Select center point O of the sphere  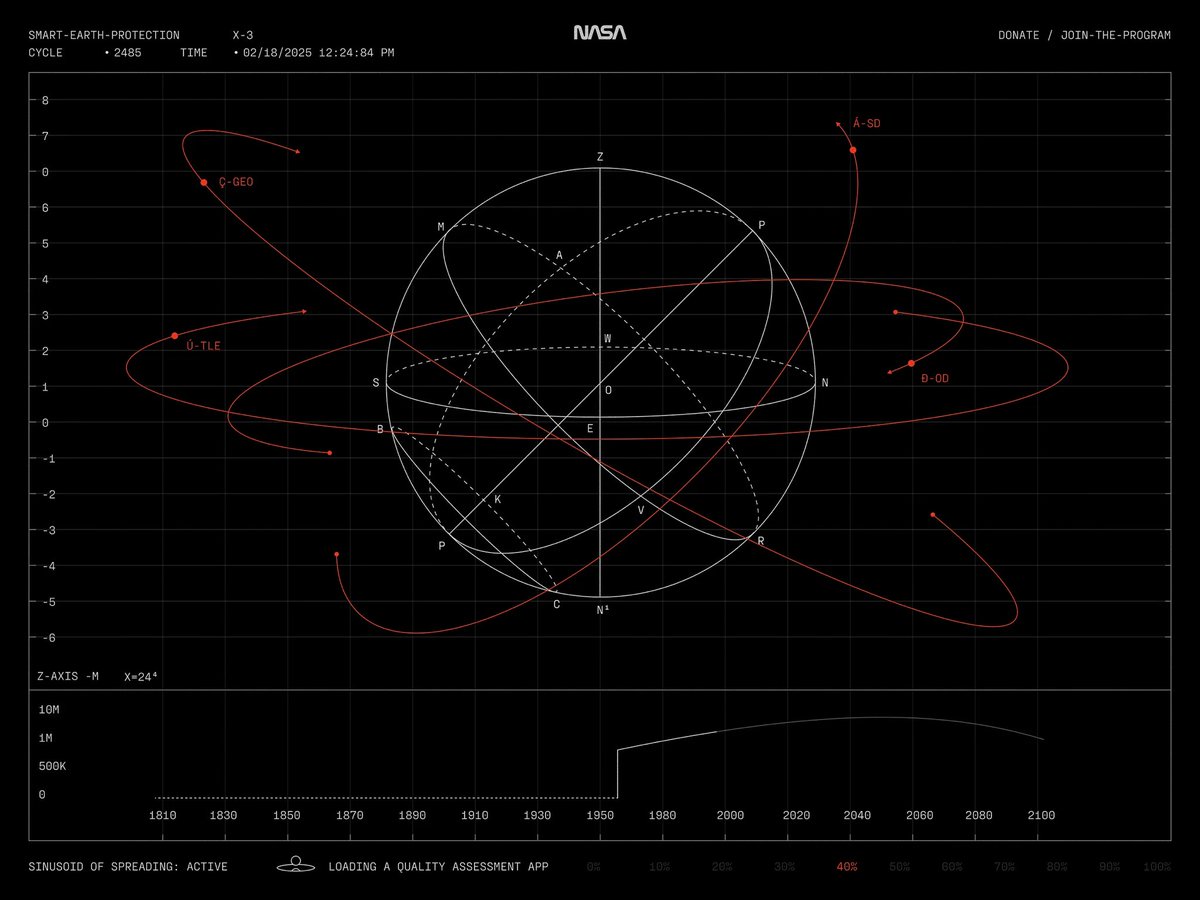point(608,391)
